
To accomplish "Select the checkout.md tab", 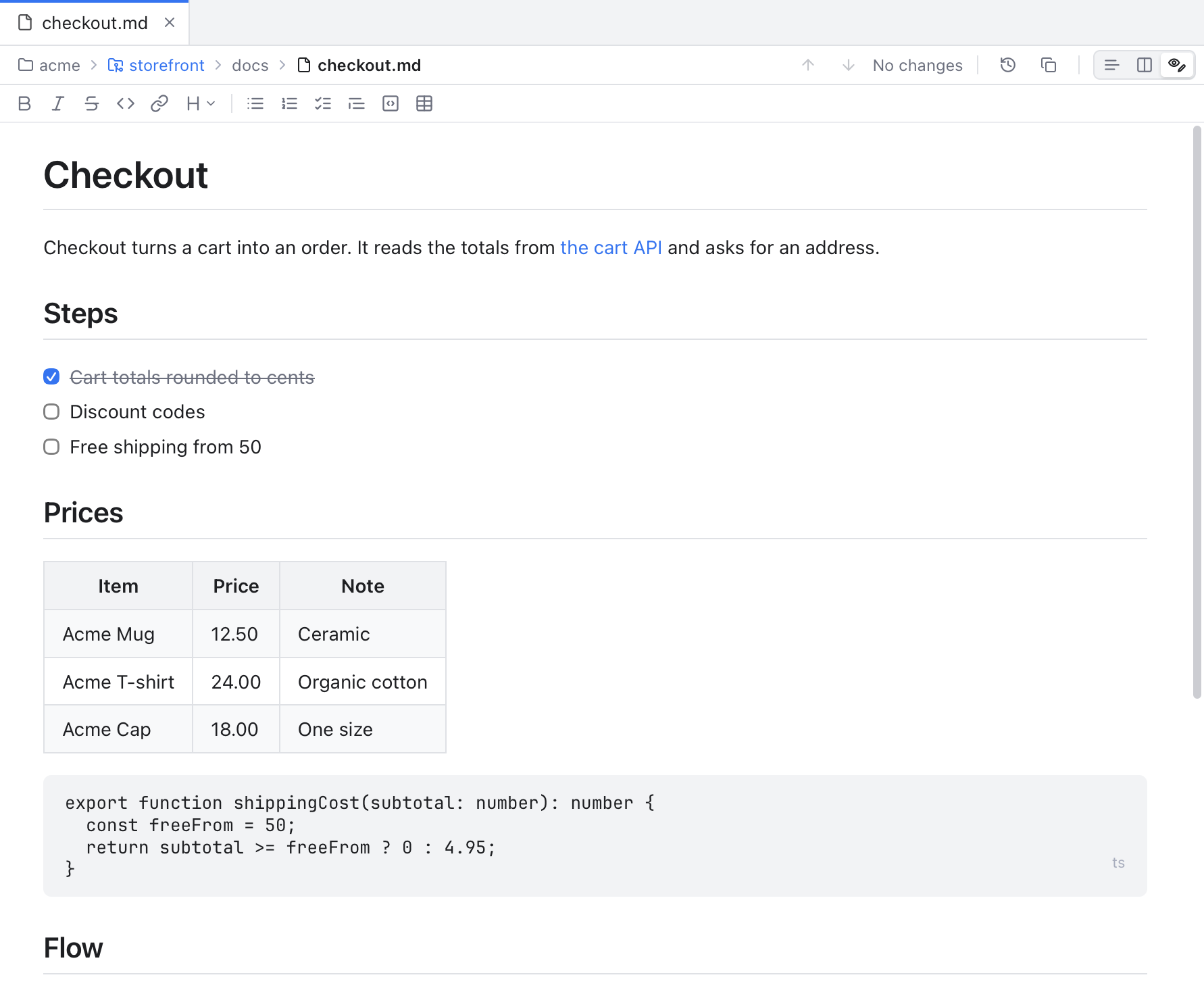I will [x=95, y=23].
